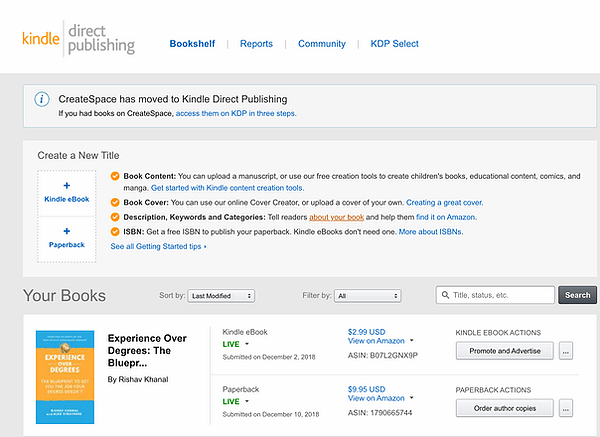This screenshot has width=600, height=437.
Task: Click the 'By Rishav Khanal' author text
Action: (x=138, y=379)
